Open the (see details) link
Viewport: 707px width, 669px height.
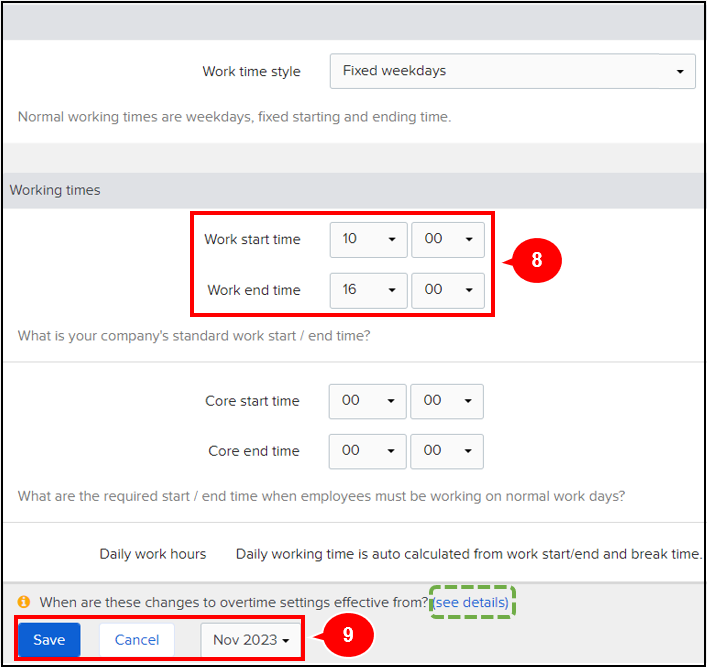(471, 602)
